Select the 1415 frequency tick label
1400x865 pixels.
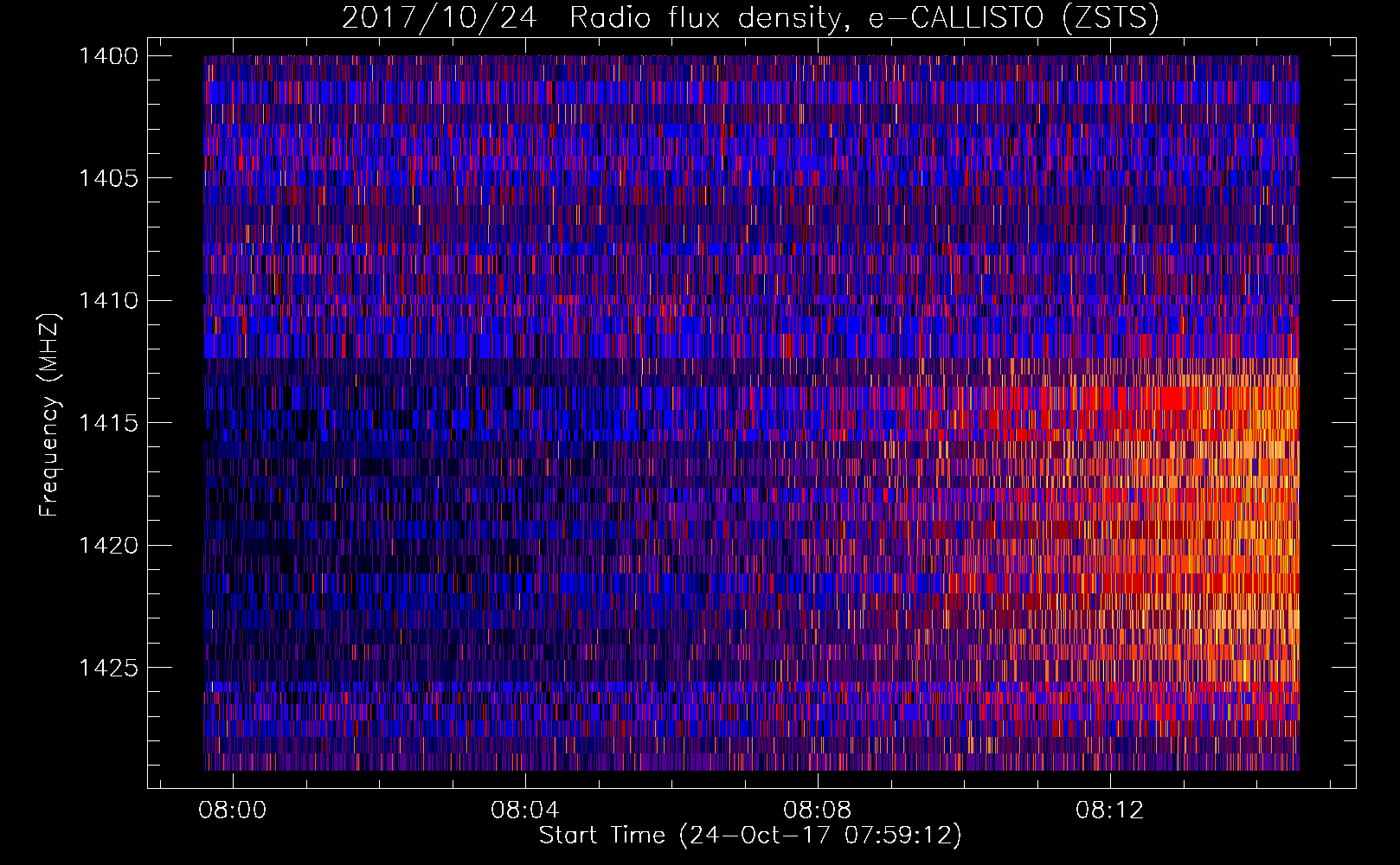108,423
